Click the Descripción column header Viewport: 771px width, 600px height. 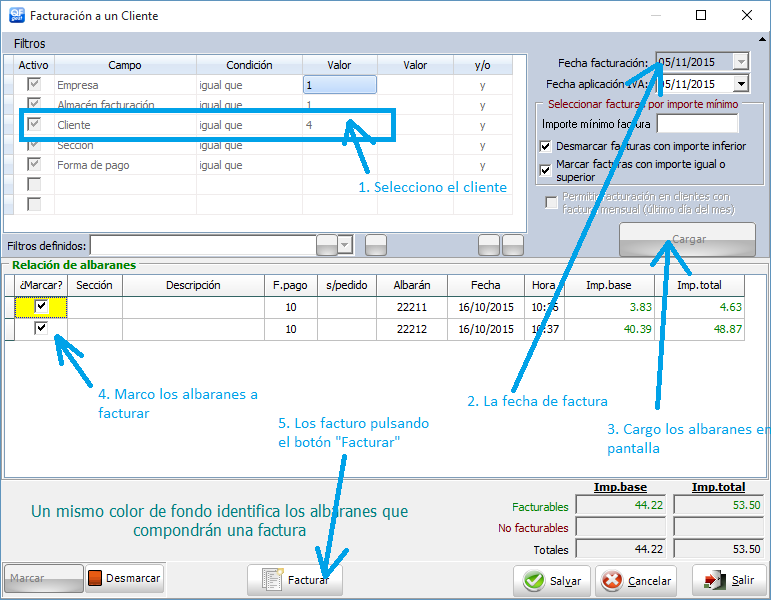[193, 285]
